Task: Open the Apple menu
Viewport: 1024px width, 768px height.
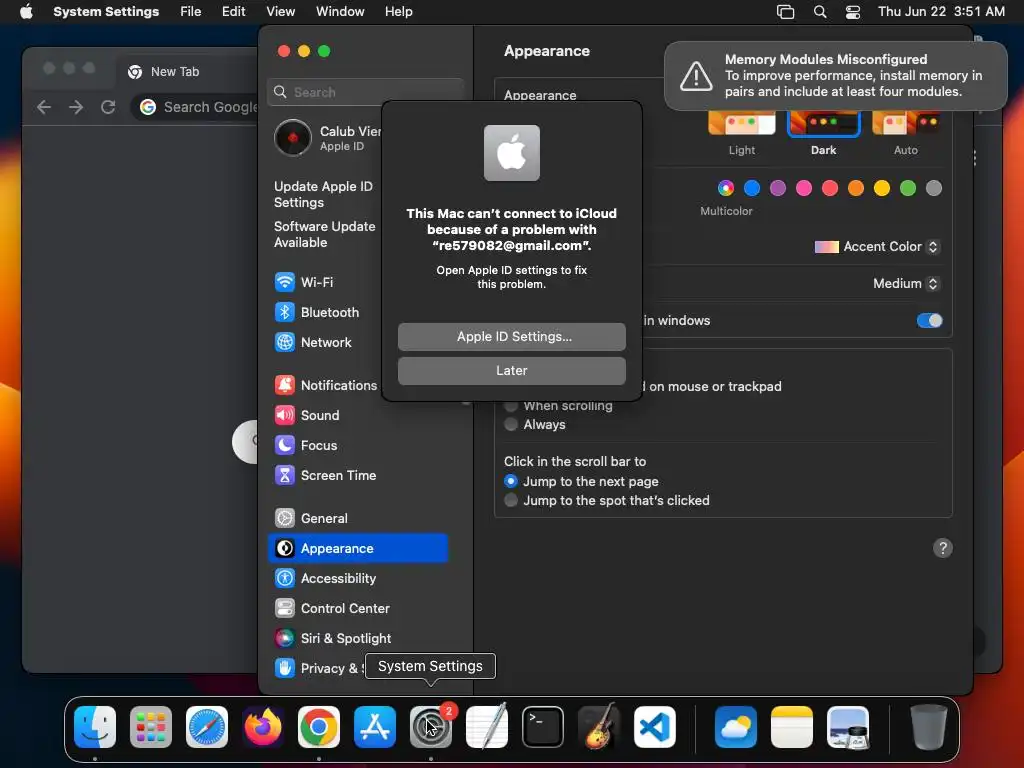Action: [x=26, y=12]
